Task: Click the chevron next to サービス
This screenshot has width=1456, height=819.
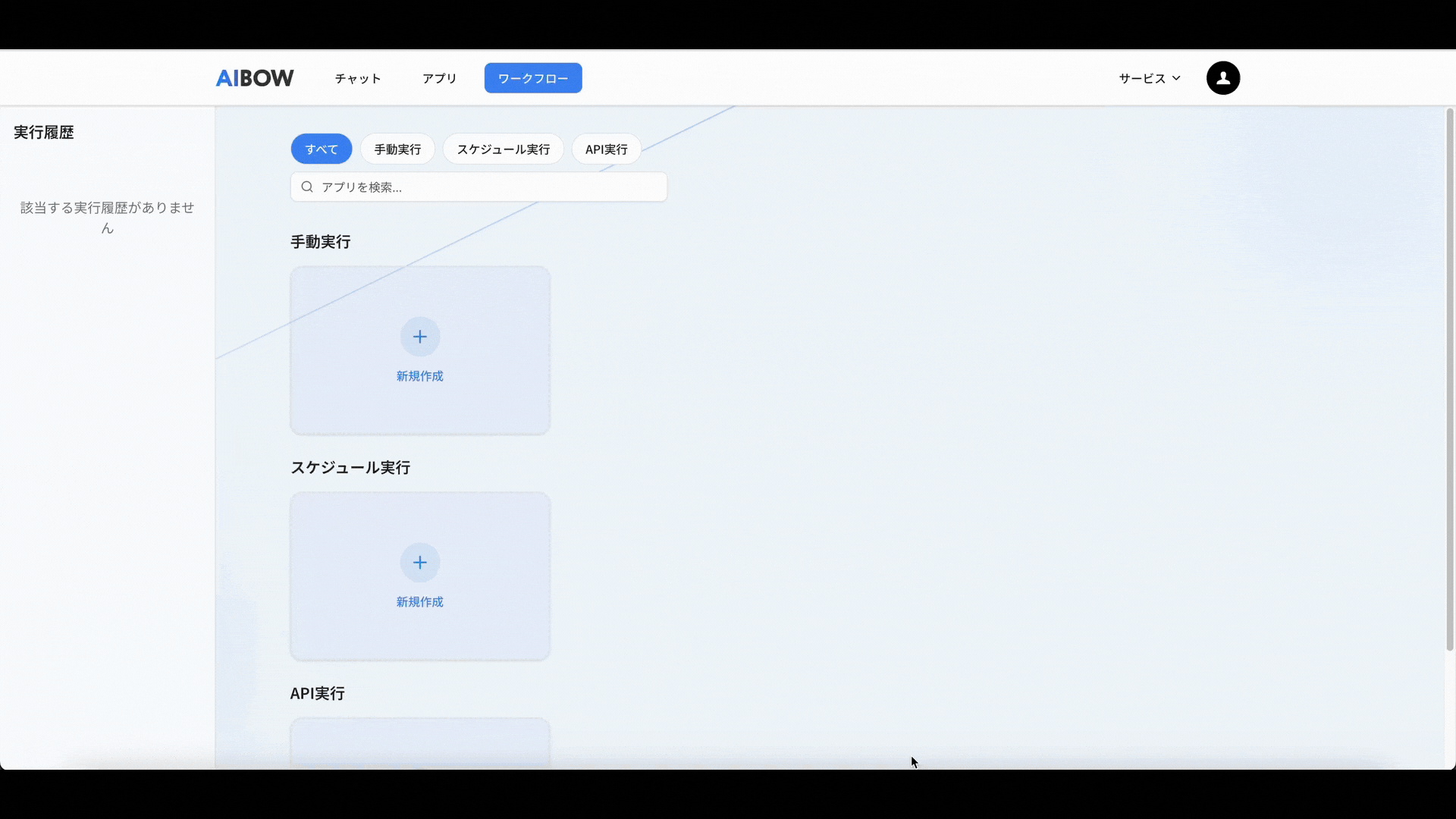Action: click(1176, 78)
